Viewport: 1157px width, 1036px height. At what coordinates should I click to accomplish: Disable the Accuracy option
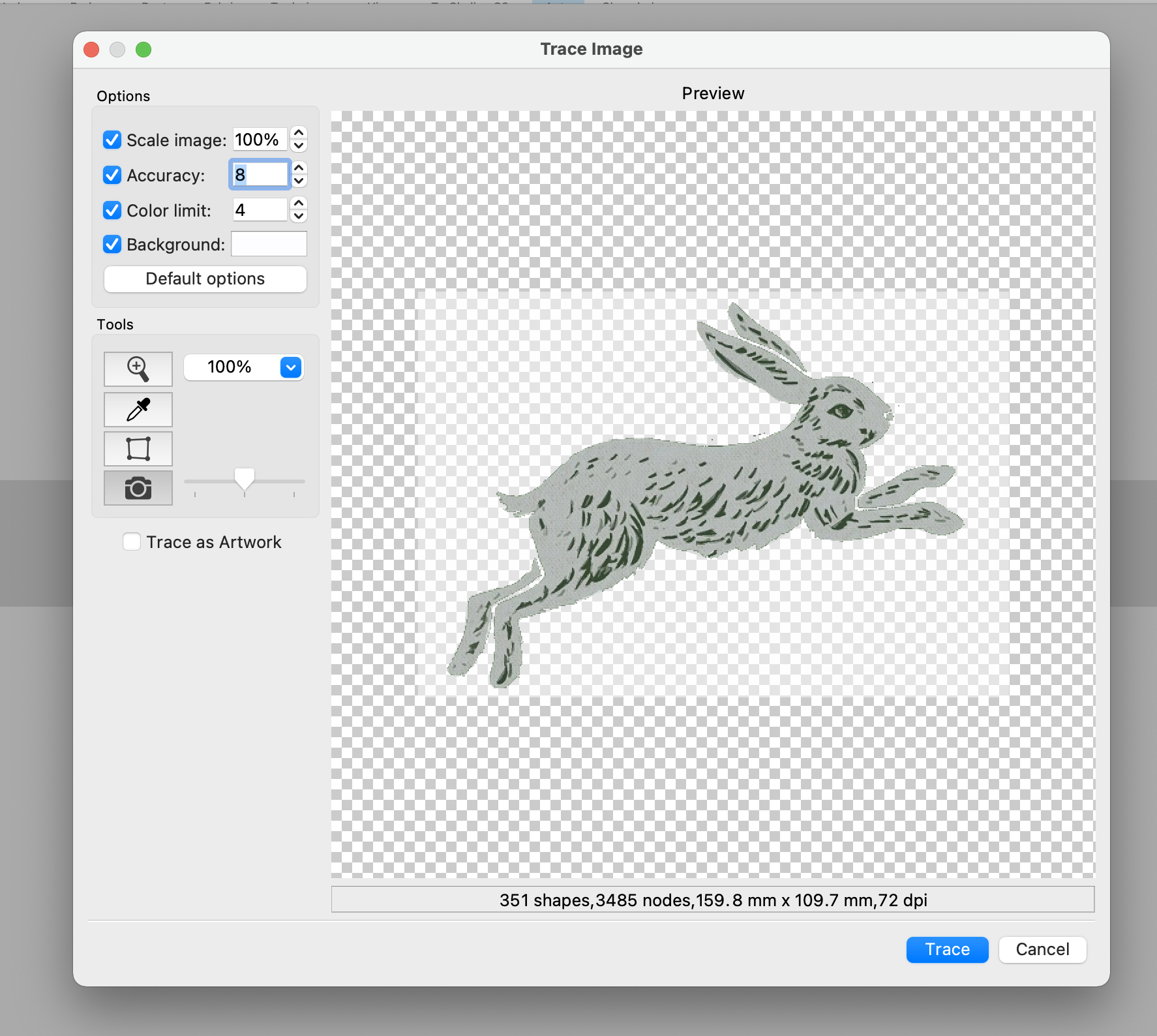[112, 175]
